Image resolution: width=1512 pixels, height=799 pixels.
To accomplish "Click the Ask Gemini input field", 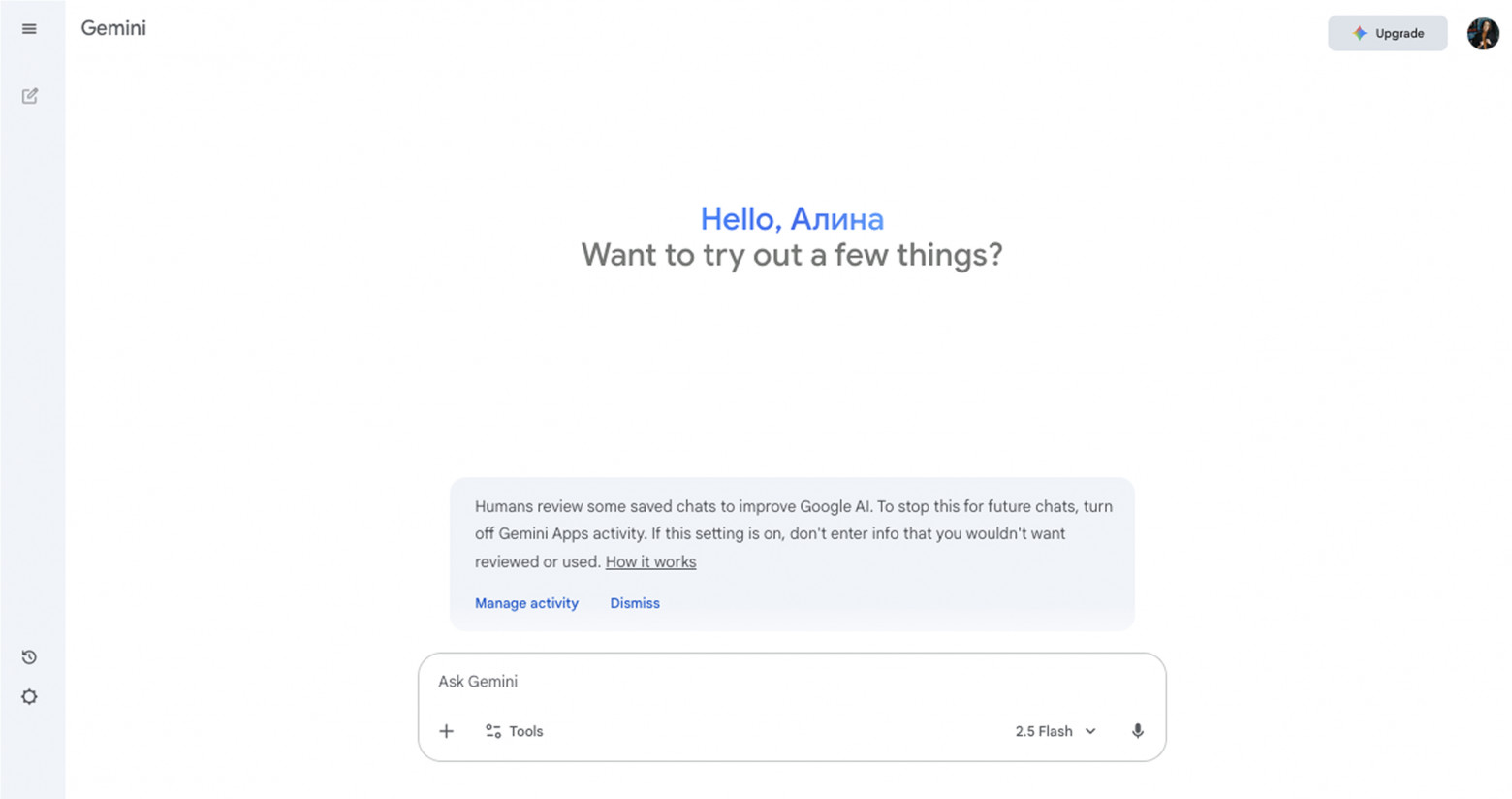I will (678, 682).
